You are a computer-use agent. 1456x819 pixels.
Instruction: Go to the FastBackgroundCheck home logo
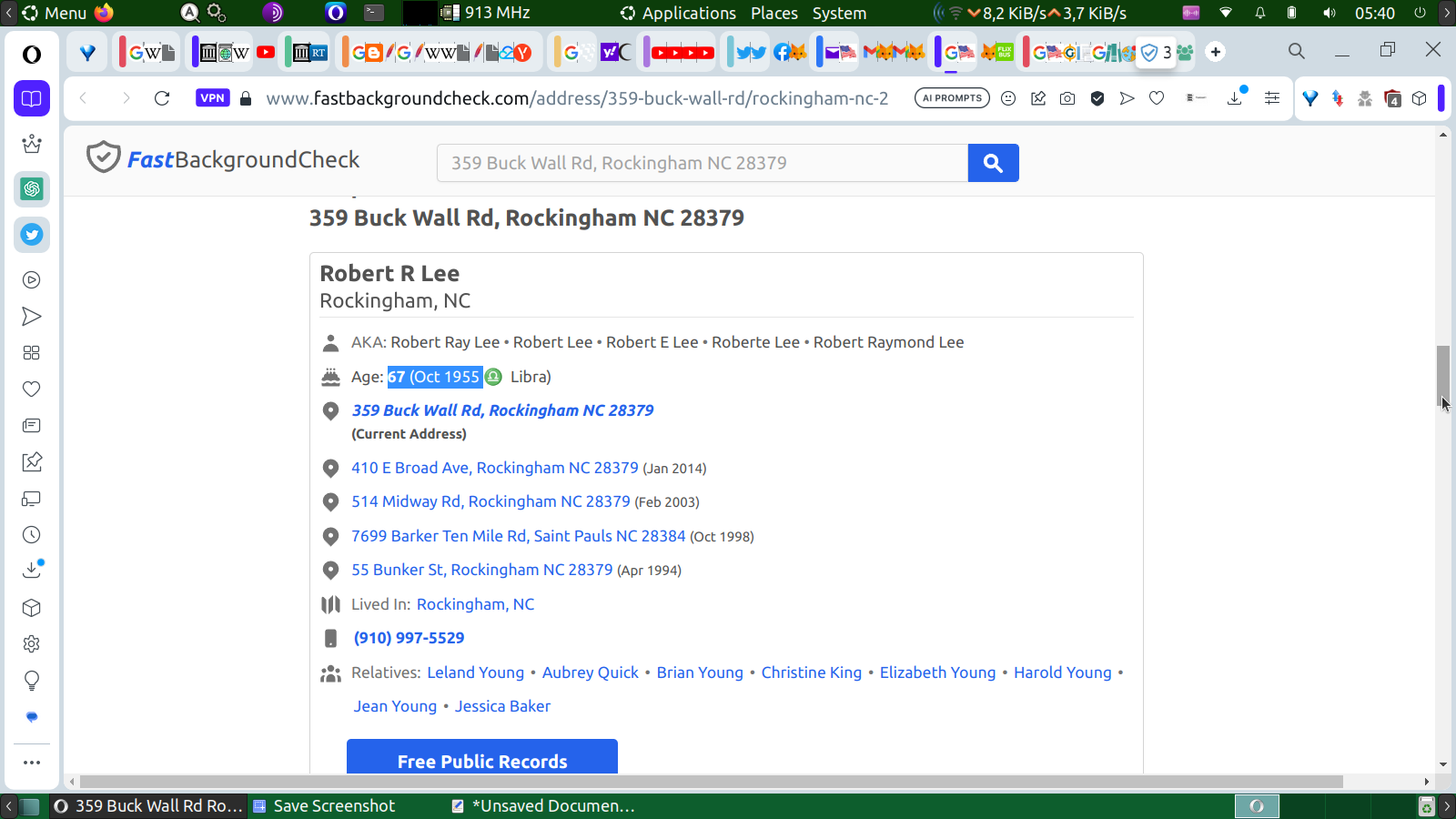tap(223, 159)
